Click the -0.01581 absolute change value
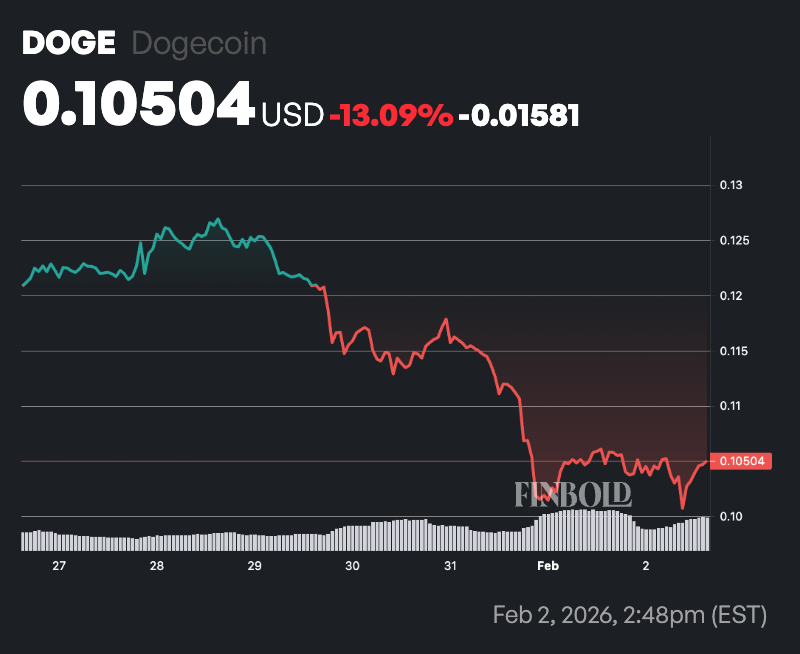The height and width of the screenshot is (654, 800). (519, 115)
